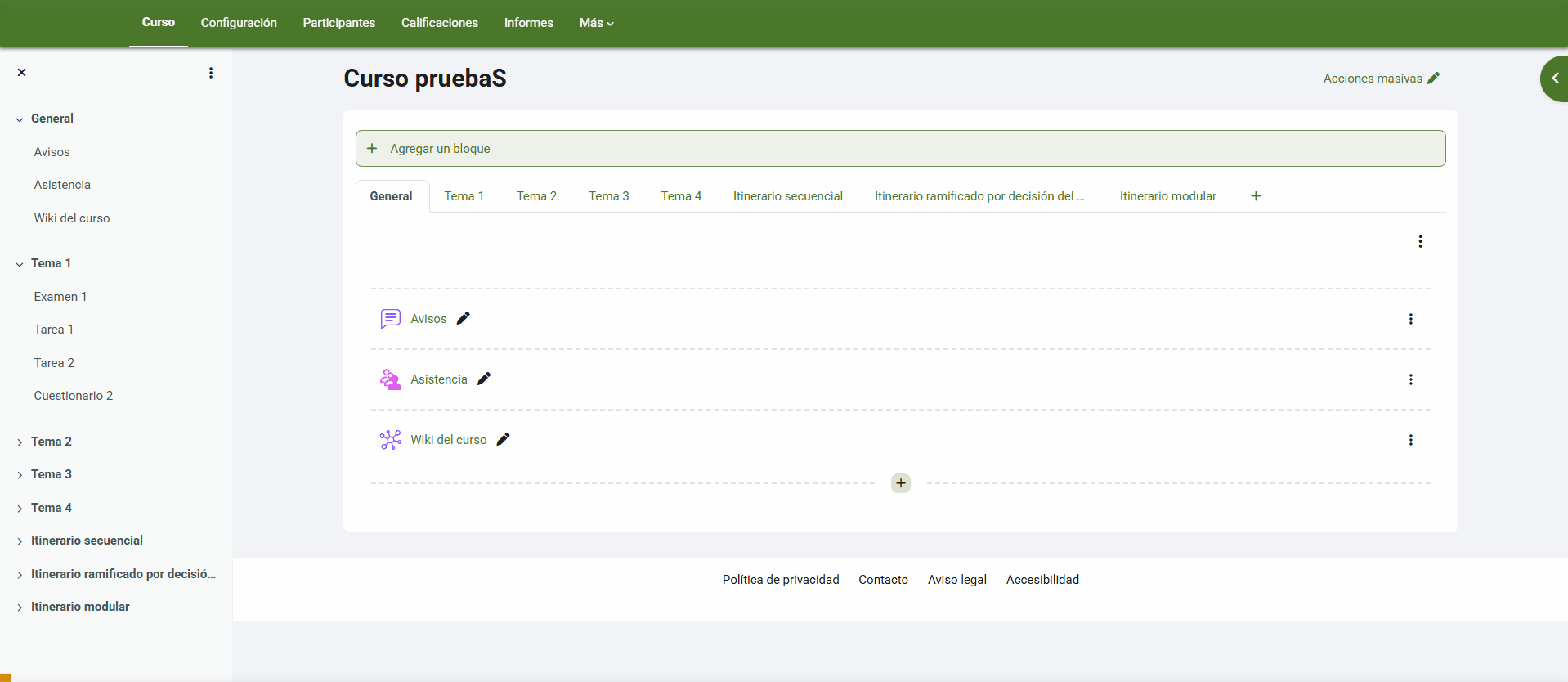Open Wiki del curso options menu
The image size is (1568, 682).
(x=1411, y=440)
